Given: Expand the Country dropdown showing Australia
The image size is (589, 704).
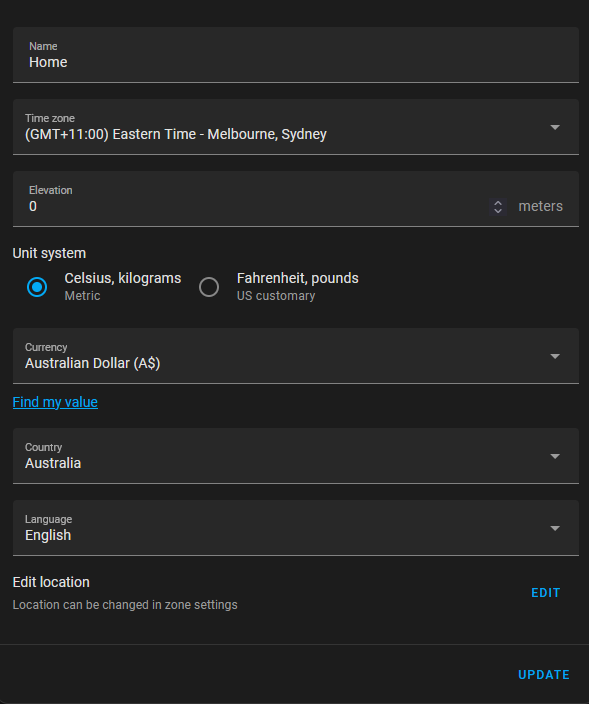Looking at the screenshot, I should 296,456.
